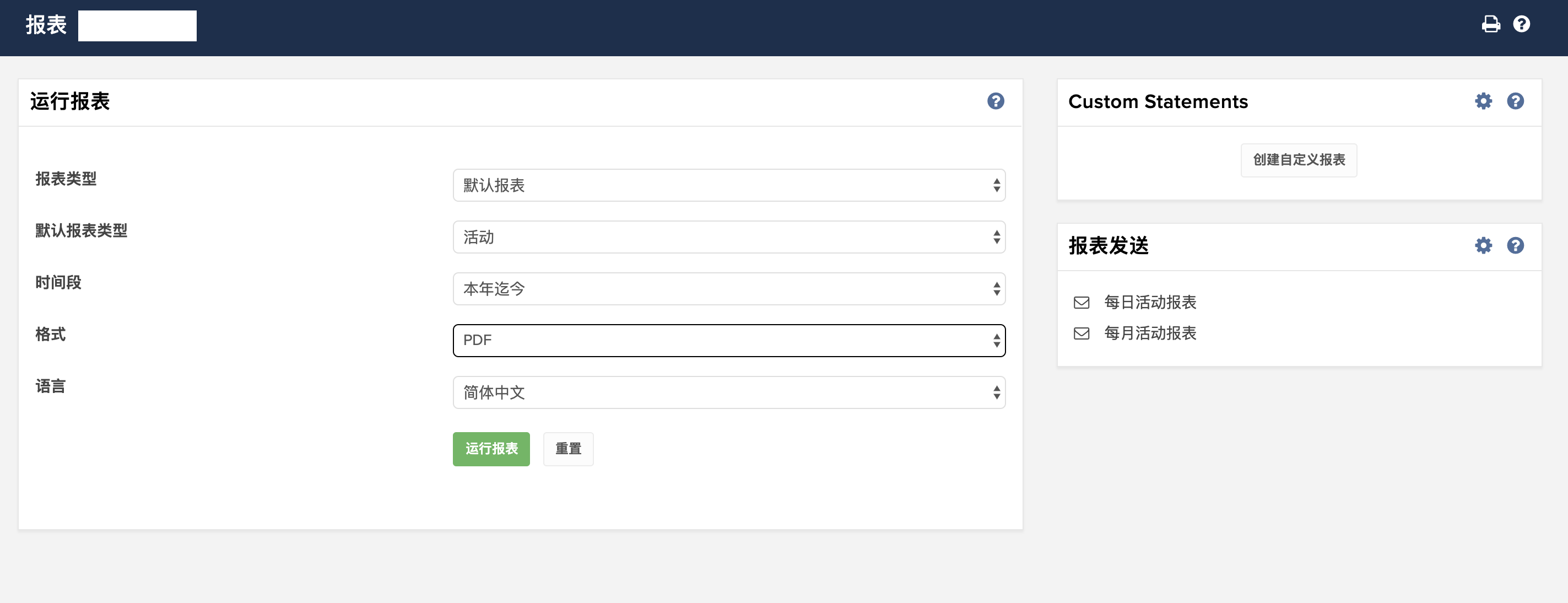Click envelope icon beside 每日活动报表
The width and height of the screenshot is (1568, 603).
click(1082, 302)
